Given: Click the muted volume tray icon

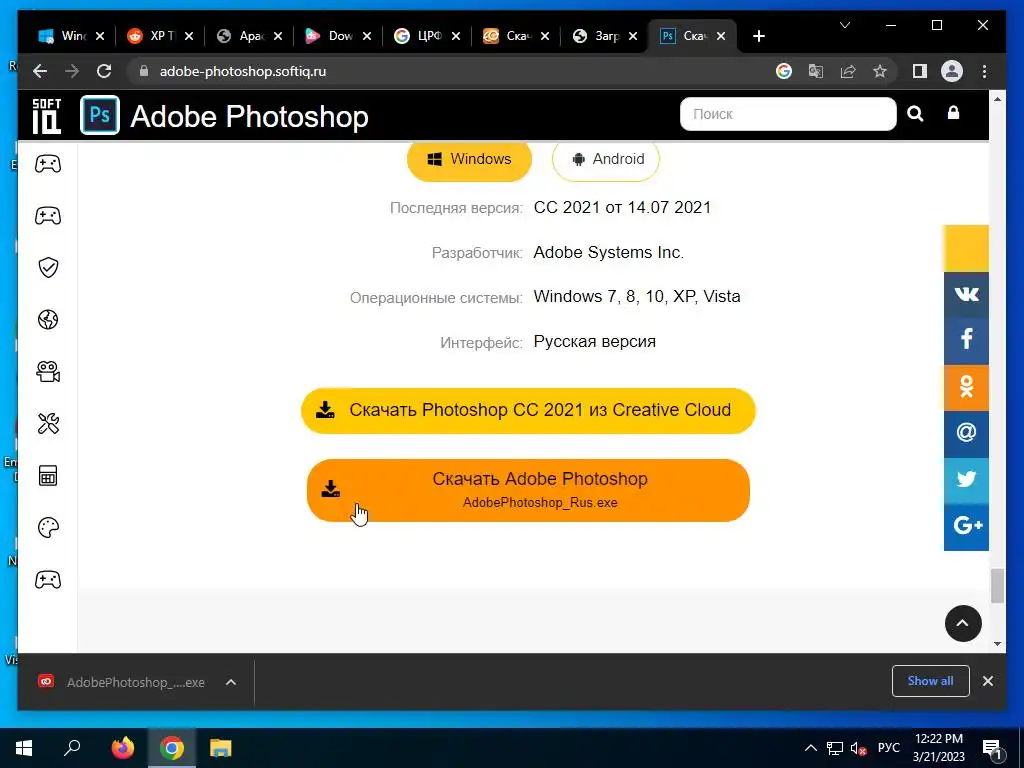Looking at the screenshot, I should tap(857, 748).
